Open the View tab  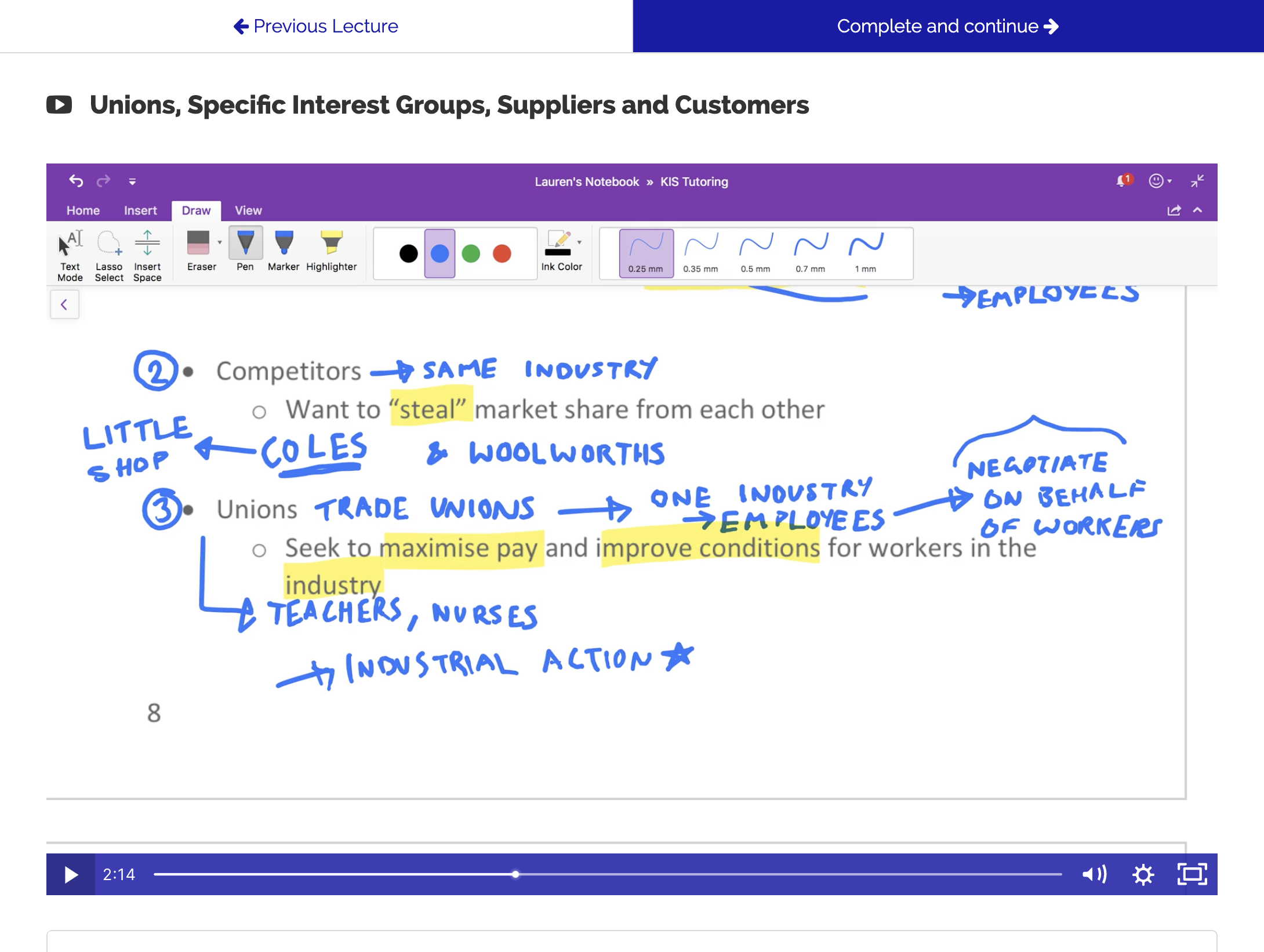pyautogui.click(x=248, y=210)
